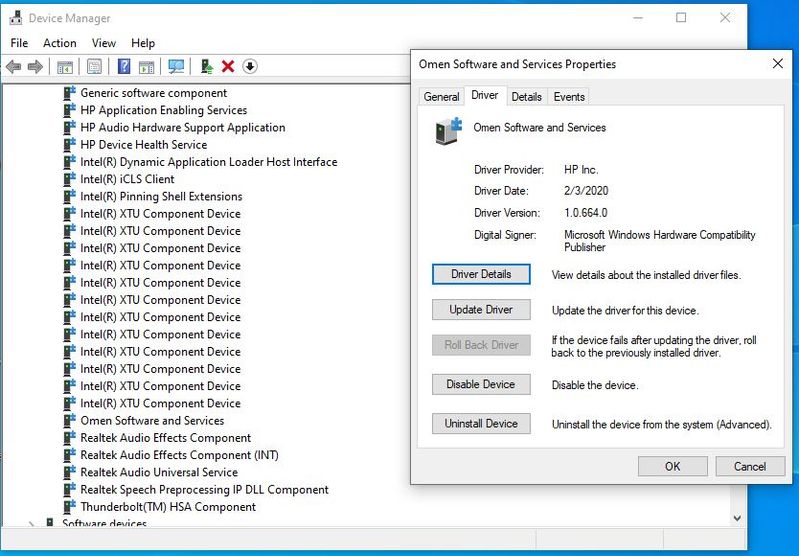
Task: Click the blue Help question mark icon
Action: [124, 67]
